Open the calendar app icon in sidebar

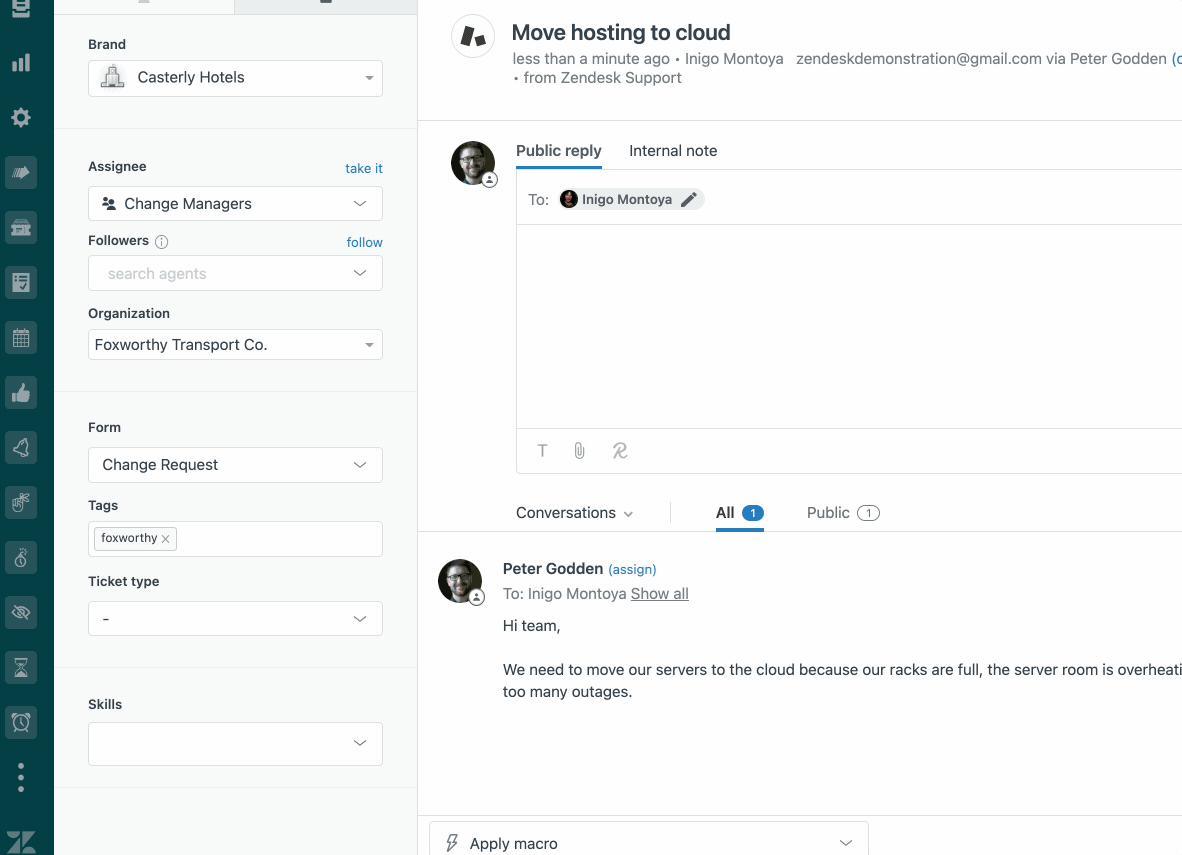pyautogui.click(x=22, y=337)
